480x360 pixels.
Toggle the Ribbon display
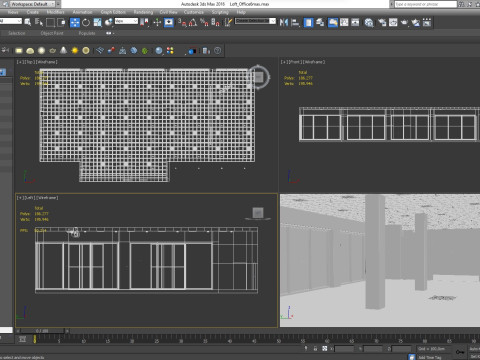click(333, 22)
